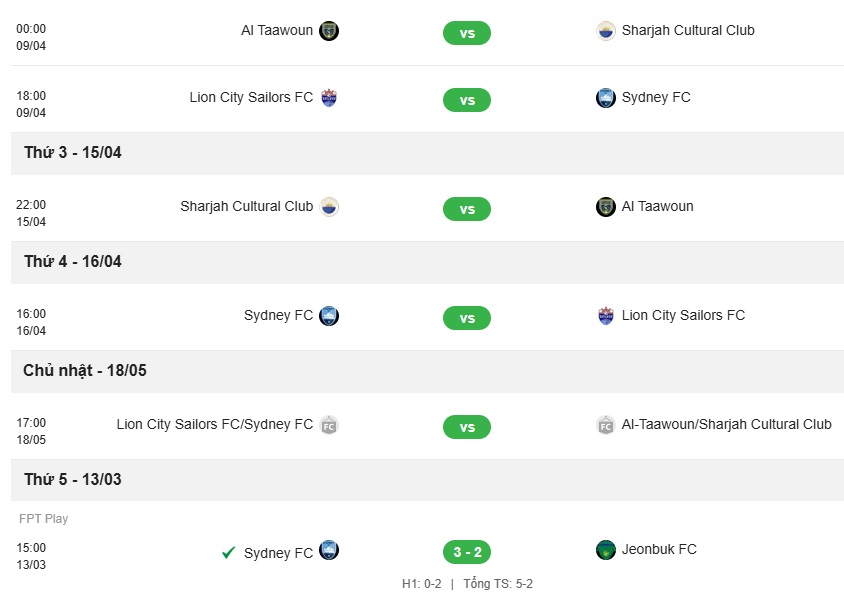Click Al Taawoun crest in 22:00 match
The height and width of the screenshot is (598, 844).
[x=606, y=207]
